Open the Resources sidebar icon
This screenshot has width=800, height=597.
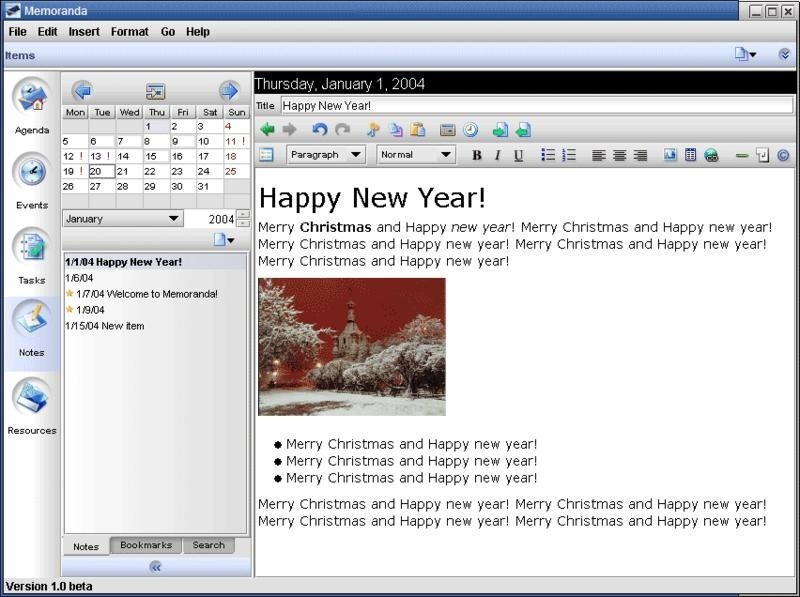(32, 398)
